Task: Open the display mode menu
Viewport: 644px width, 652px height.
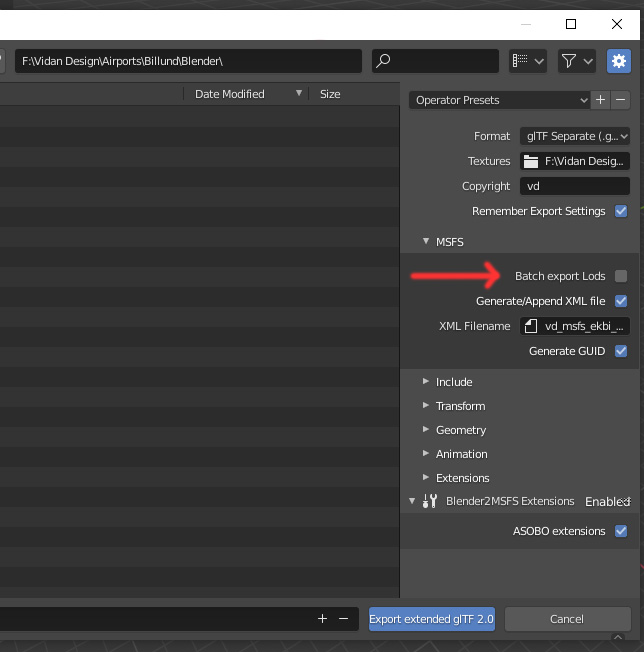Action: tap(527, 61)
